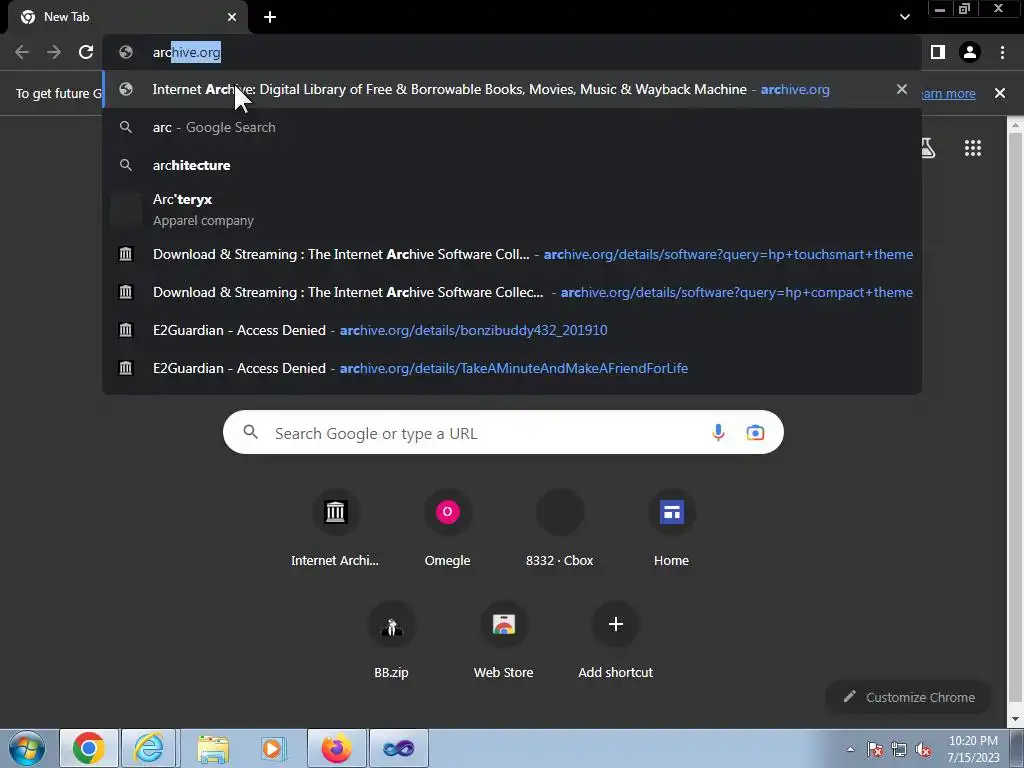The width and height of the screenshot is (1024, 768).
Task: Click Add shortcut plus tile
Action: pos(615,640)
